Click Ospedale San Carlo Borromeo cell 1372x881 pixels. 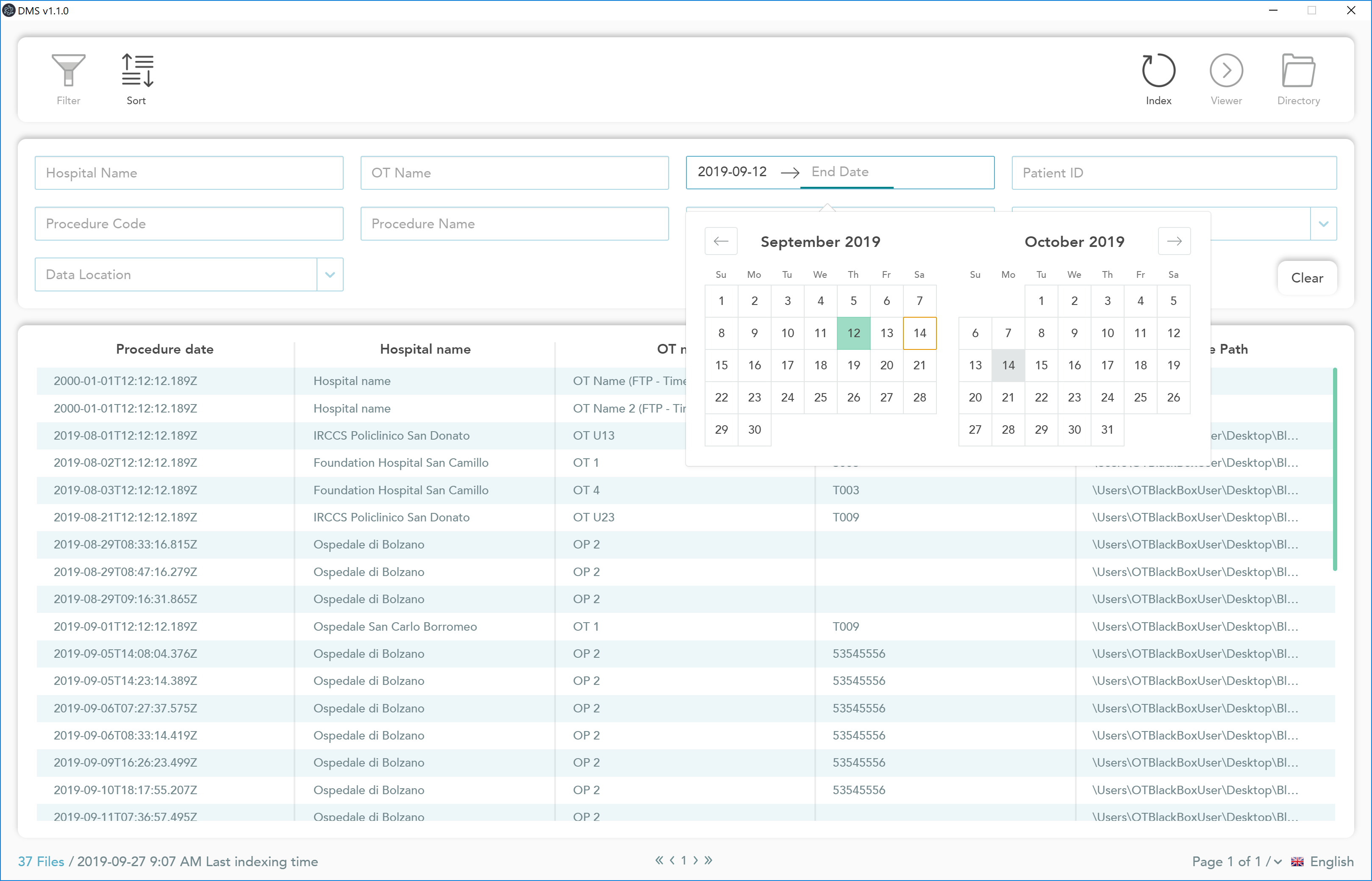395,626
